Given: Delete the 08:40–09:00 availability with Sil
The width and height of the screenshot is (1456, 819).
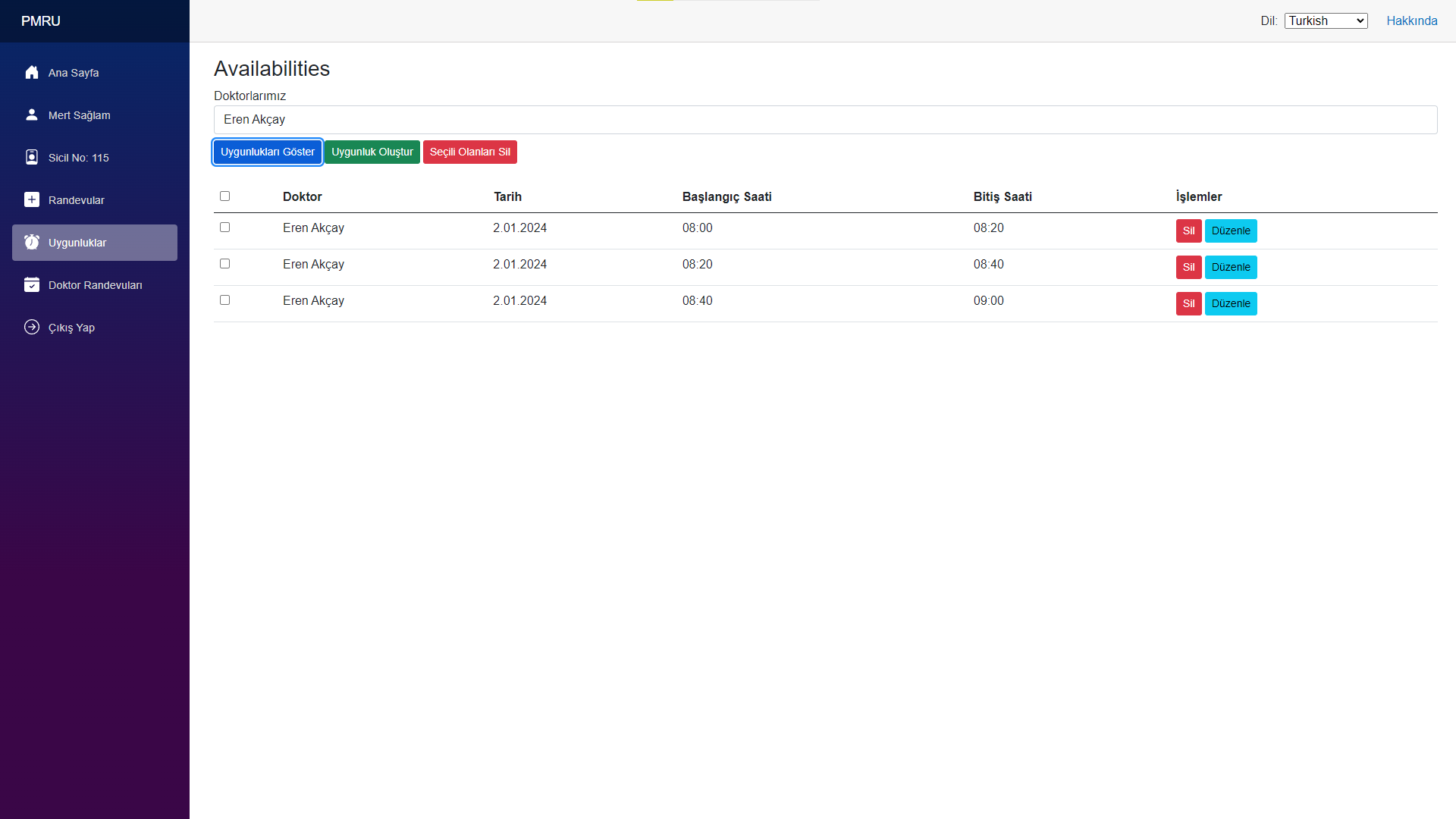Looking at the screenshot, I should click(1188, 304).
